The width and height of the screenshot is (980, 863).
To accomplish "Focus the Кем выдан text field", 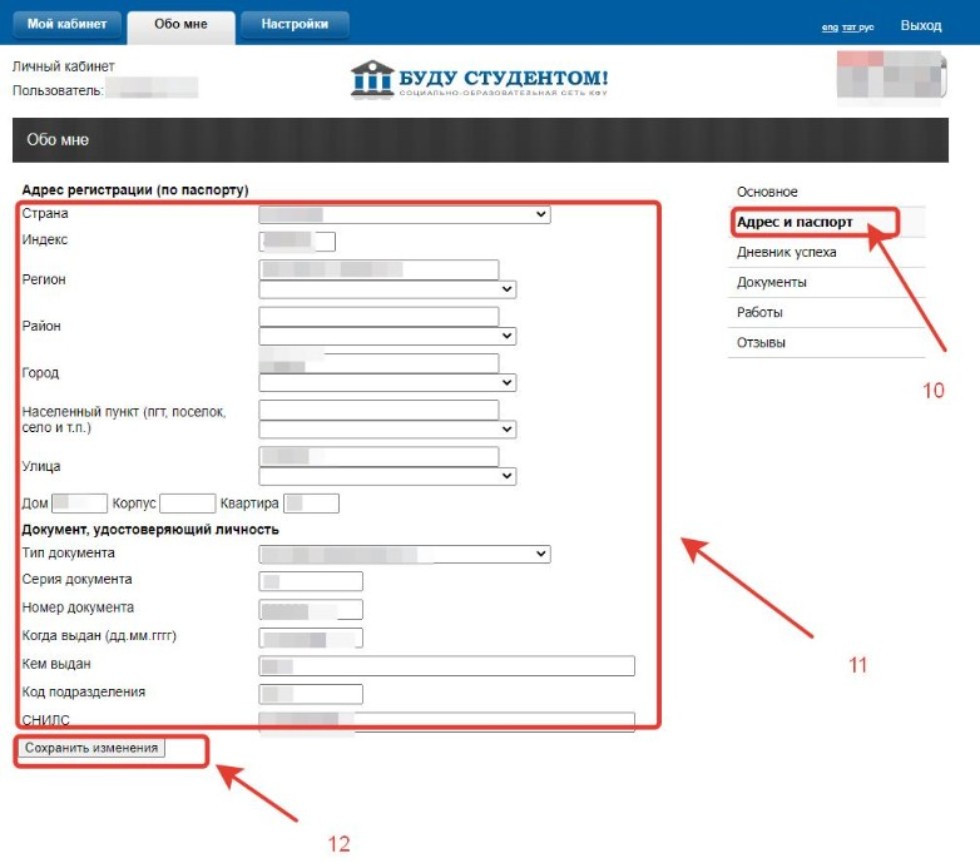I will coord(446,666).
